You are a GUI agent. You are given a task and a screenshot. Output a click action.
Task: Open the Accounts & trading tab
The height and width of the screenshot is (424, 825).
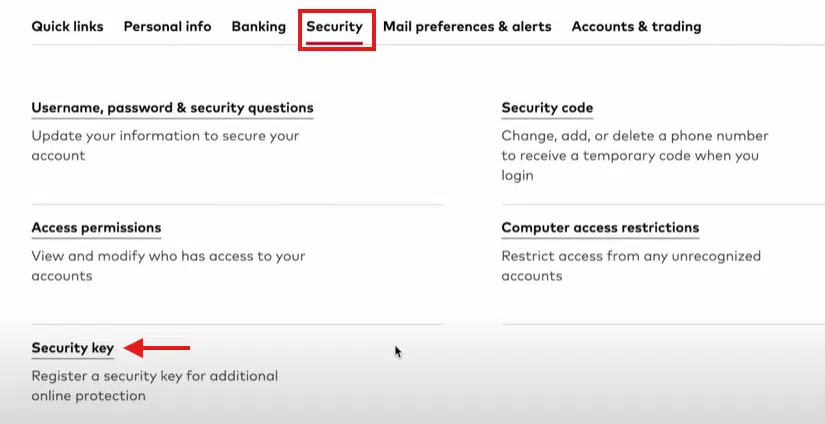click(x=636, y=27)
